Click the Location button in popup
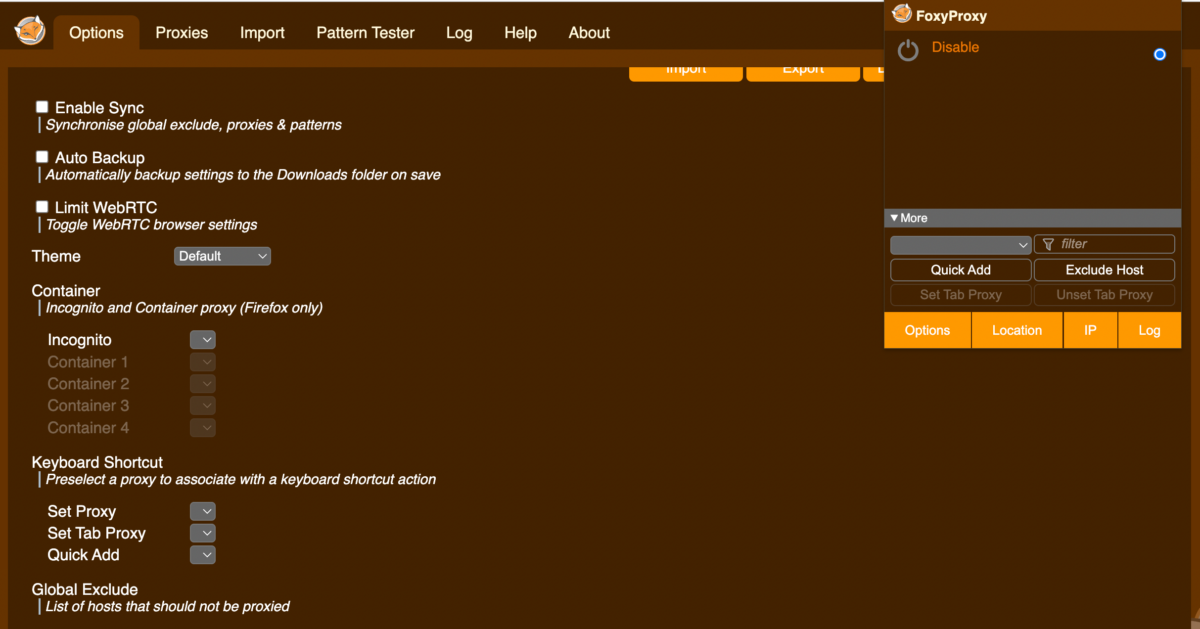1200x629 pixels. pos(1016,330)
